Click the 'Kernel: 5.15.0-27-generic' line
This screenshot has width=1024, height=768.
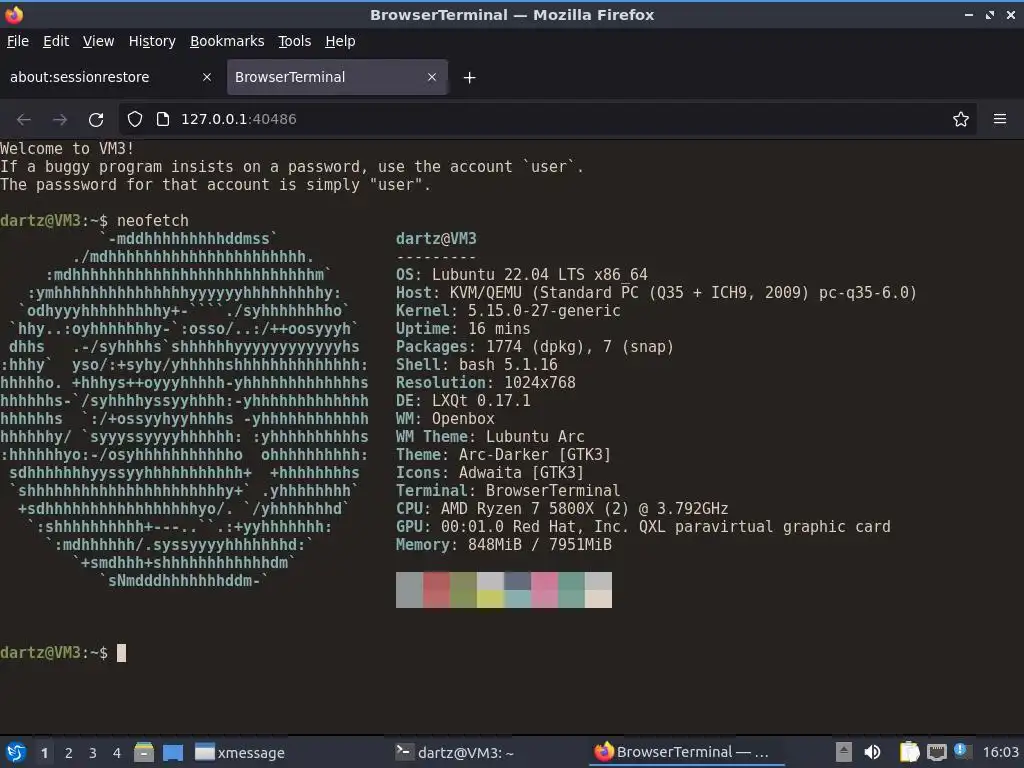[x=508, y=311]
